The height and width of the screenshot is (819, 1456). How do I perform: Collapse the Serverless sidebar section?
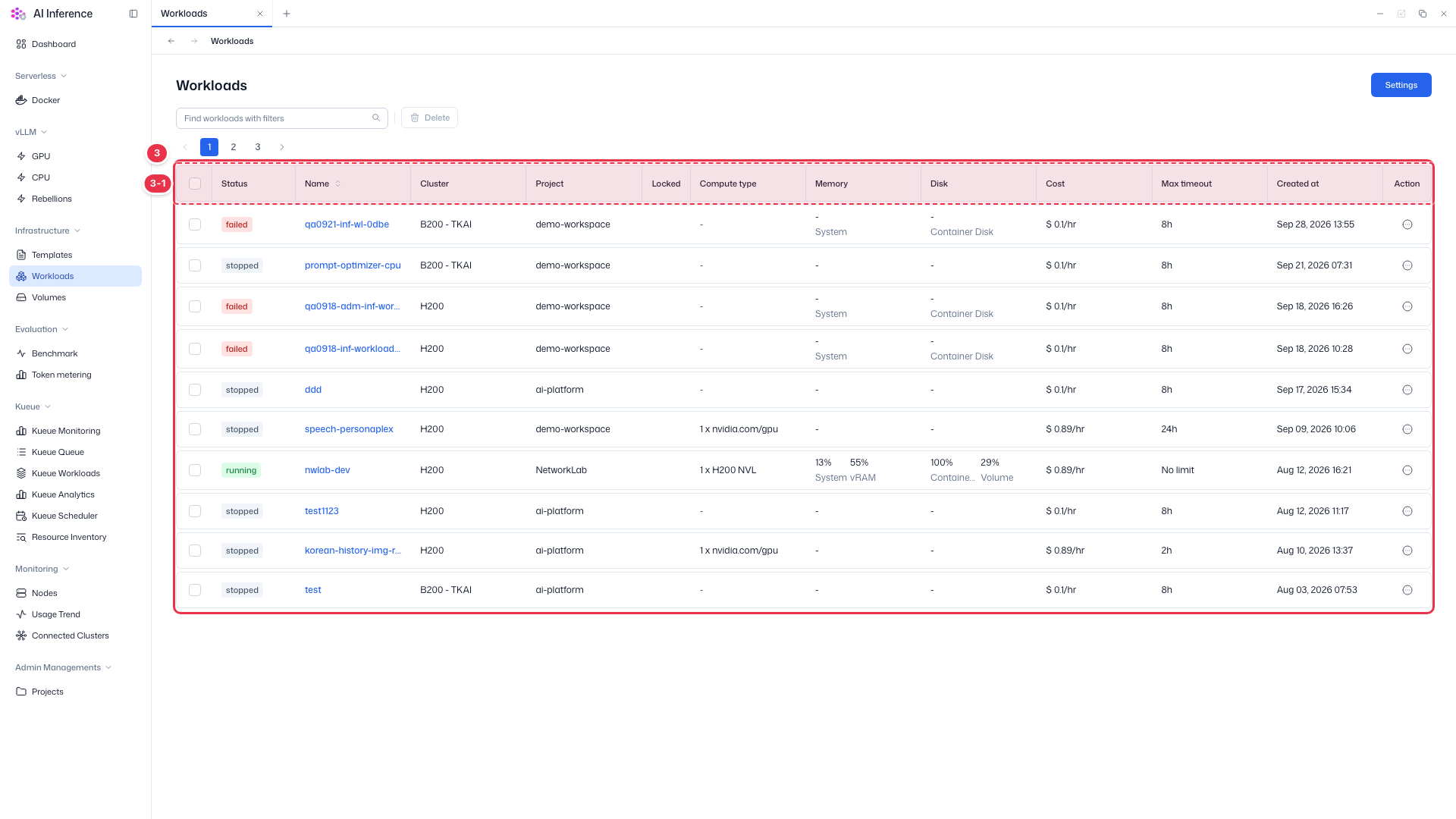41,76
